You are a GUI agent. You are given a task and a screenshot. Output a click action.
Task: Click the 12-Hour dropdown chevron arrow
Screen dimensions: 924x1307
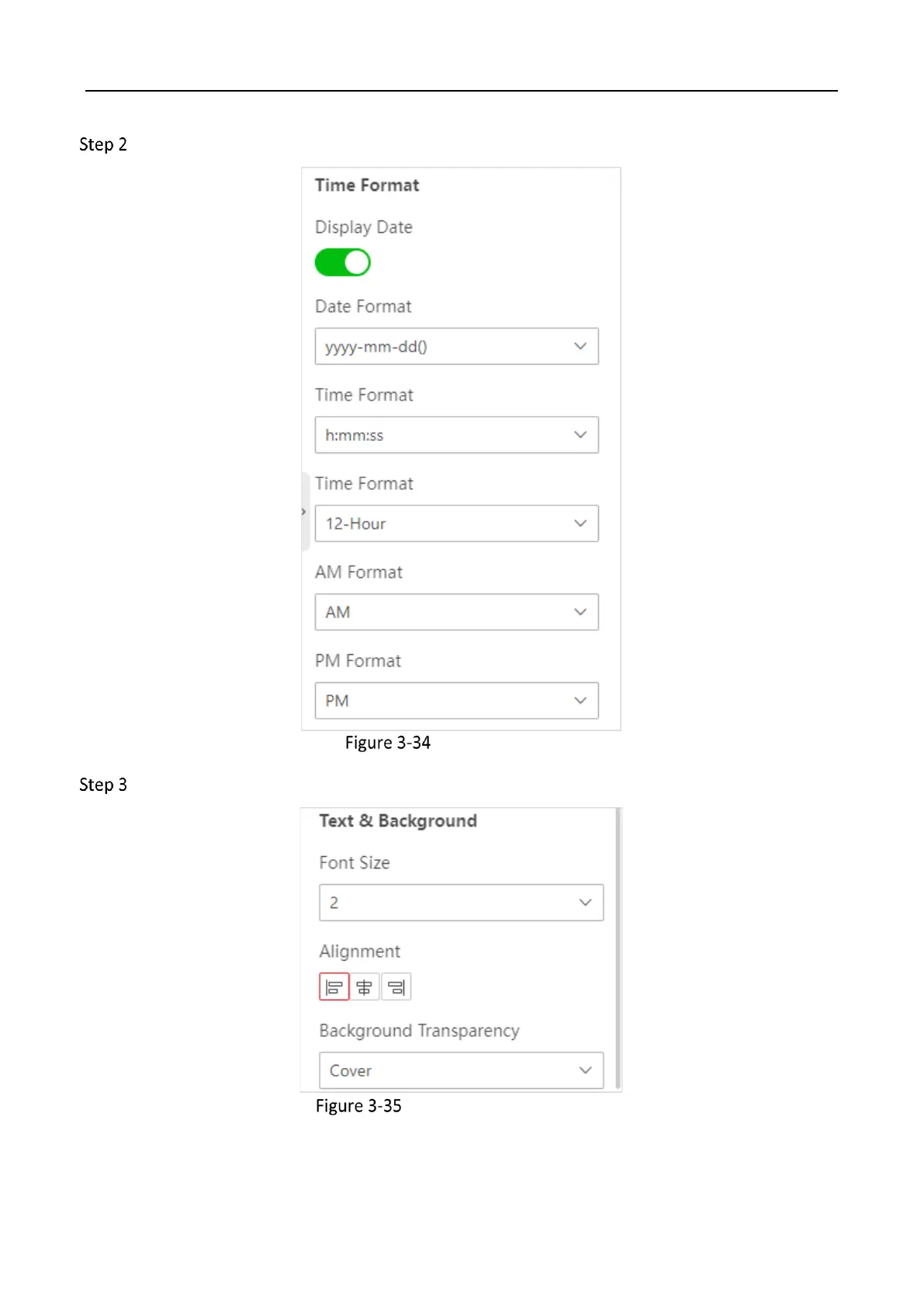(x=580, y=523)
